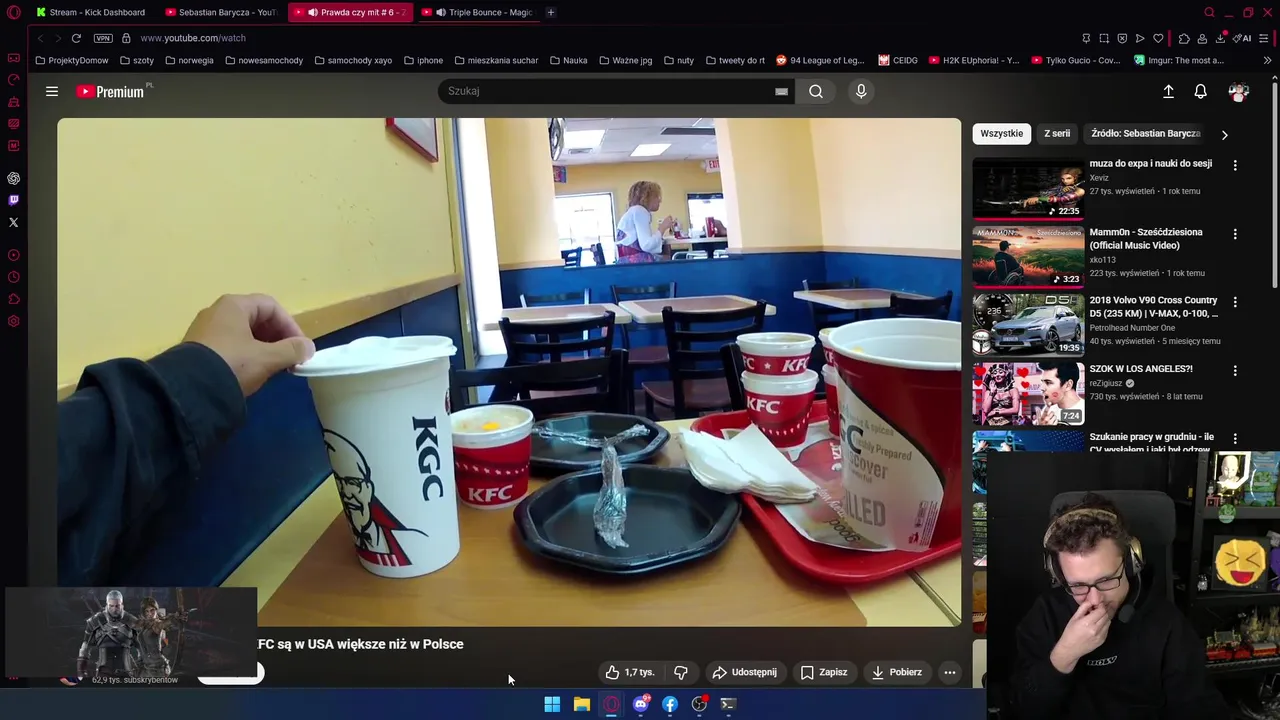Open options for Szukanie pracy w grudniu video
Viewport: 1280px width, 720px height.
tap(1235, 438)
